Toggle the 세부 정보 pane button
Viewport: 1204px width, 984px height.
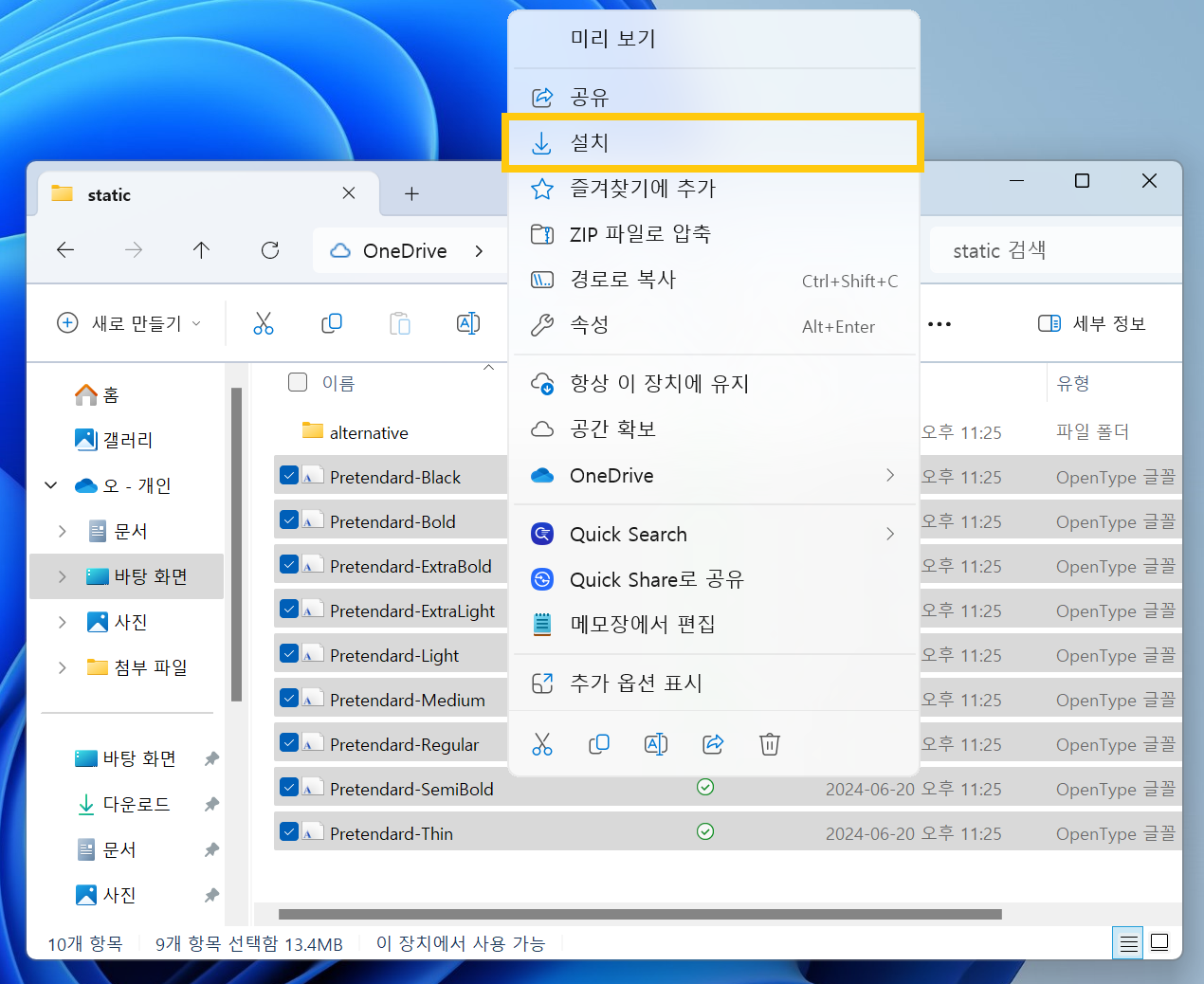click(x=1092, y=324)
